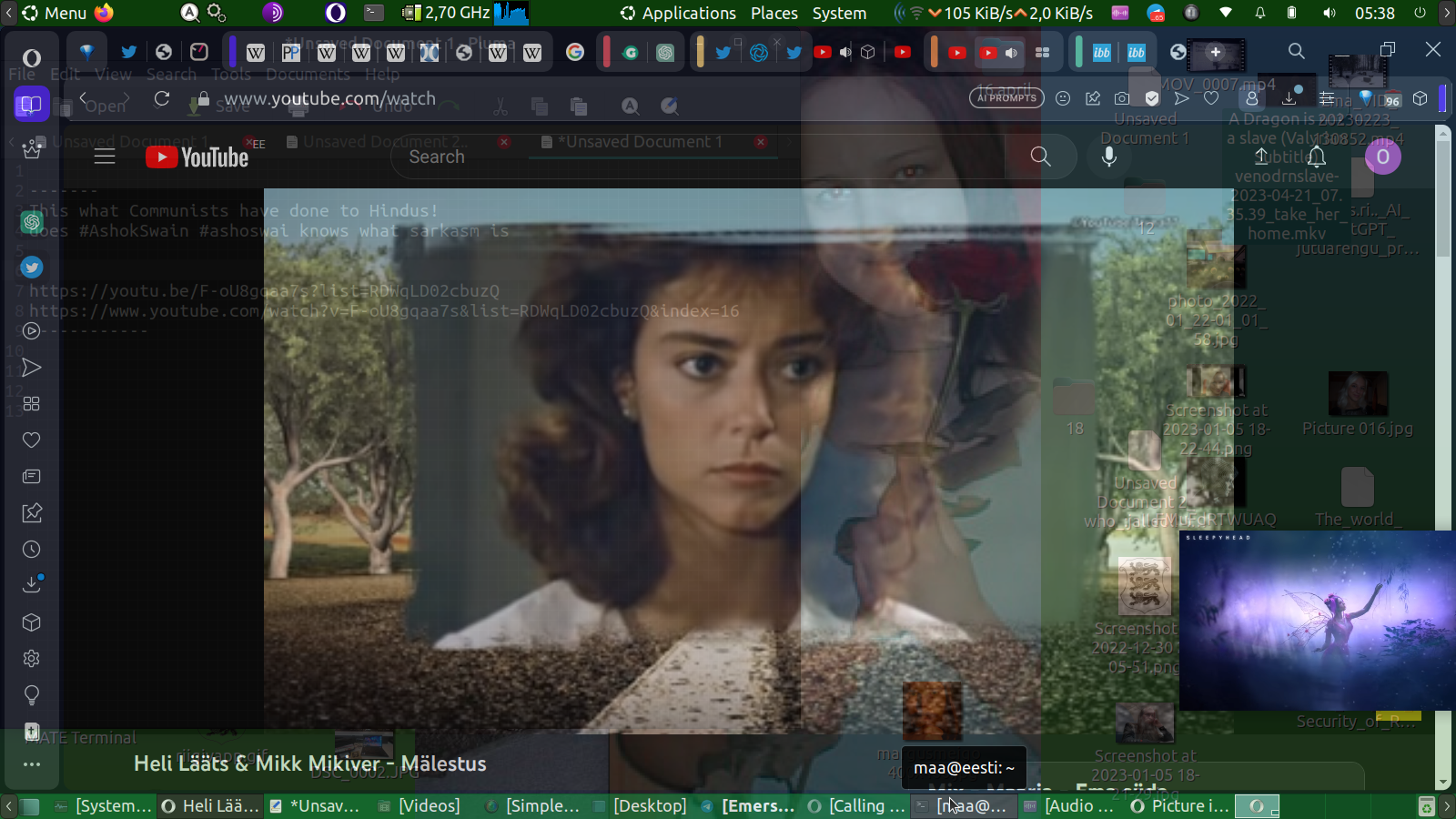The image size is (1456, 819).
Task: Open the YouTube hamburger guide menu
Action: click(105, 157)
